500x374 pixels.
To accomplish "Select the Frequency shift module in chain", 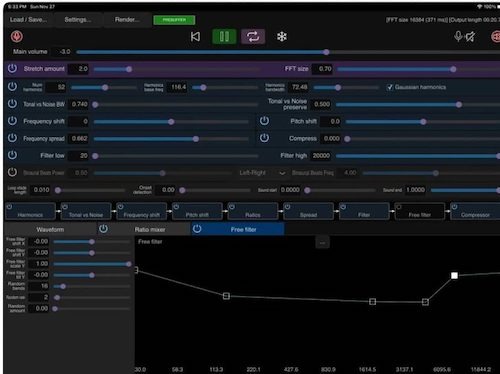I will 142,211.
